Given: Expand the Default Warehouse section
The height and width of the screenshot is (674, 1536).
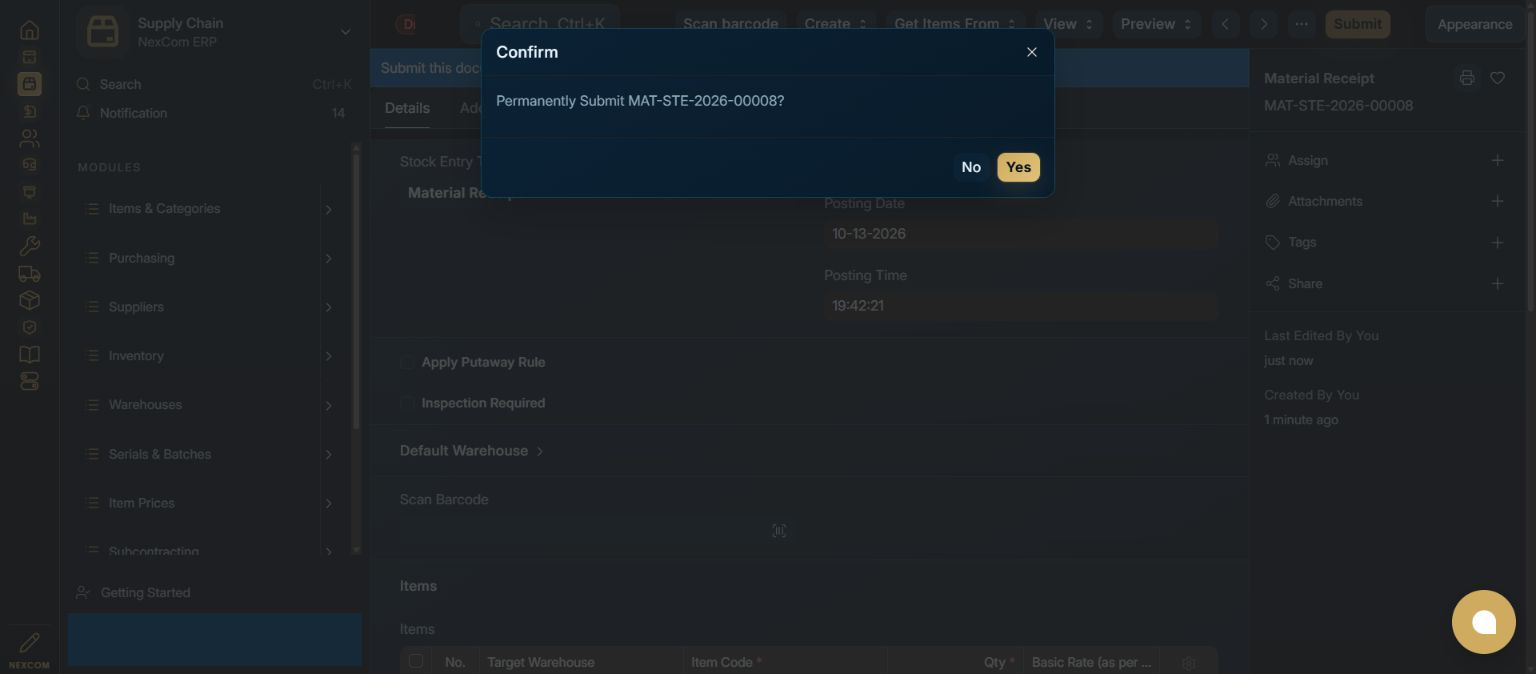Looking at the screenshot, I should tap(472, 451).
